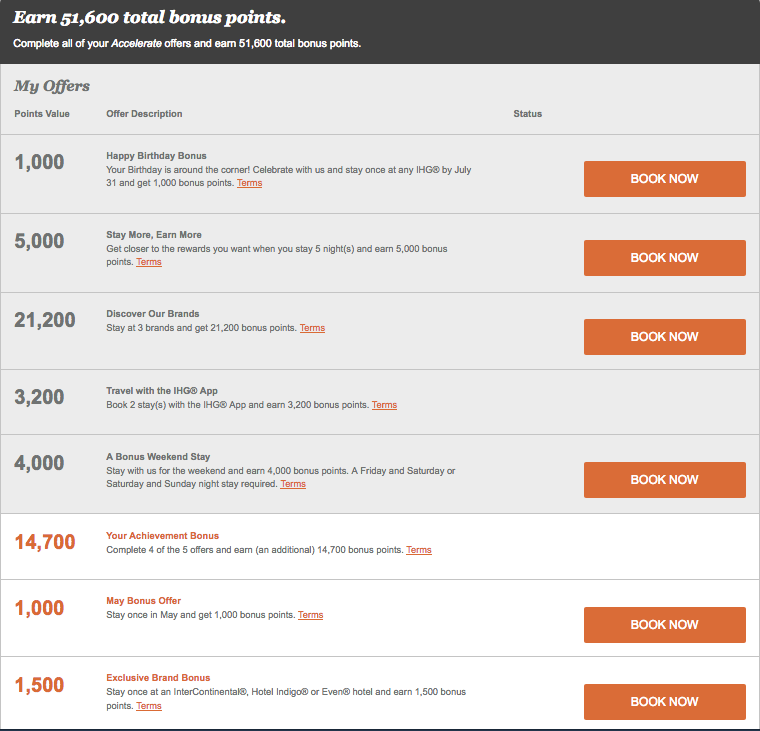Click BOOK NOW for May Bonus Offer
The image size is (760, 731).
664,625
